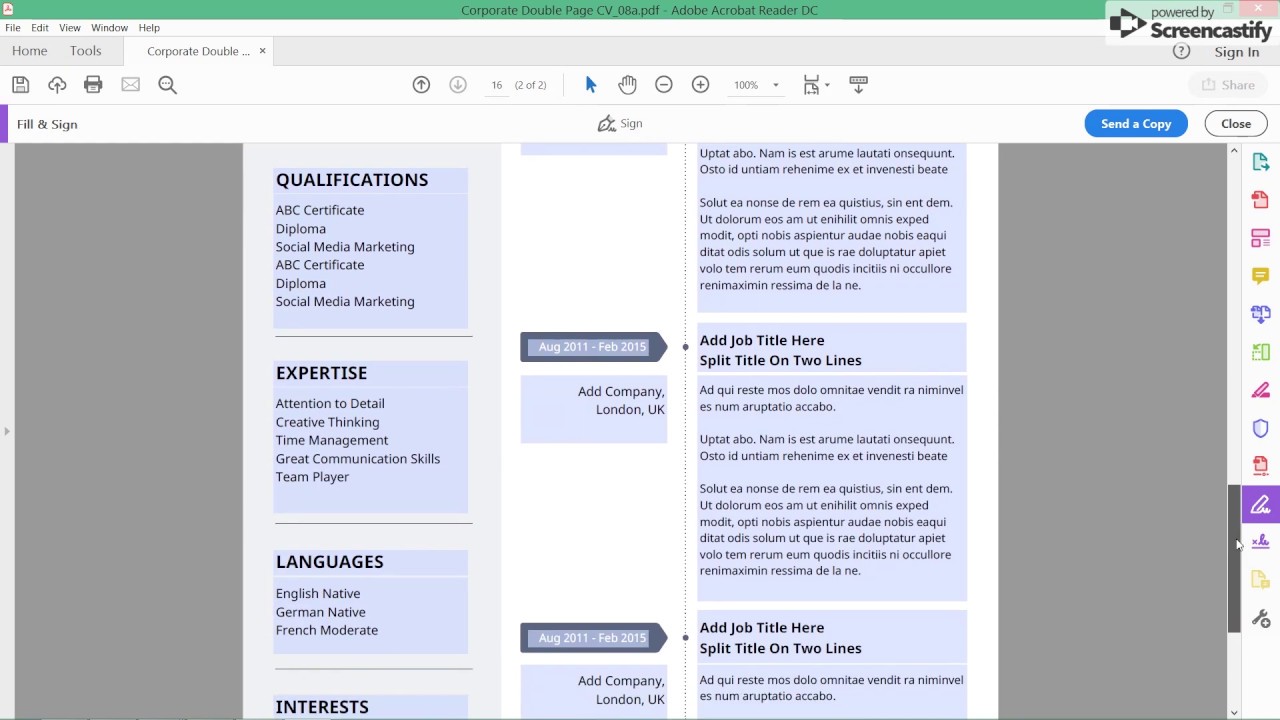Click the email envelope icon
This screenshot has width=1280, height=720.
(131, 85)
